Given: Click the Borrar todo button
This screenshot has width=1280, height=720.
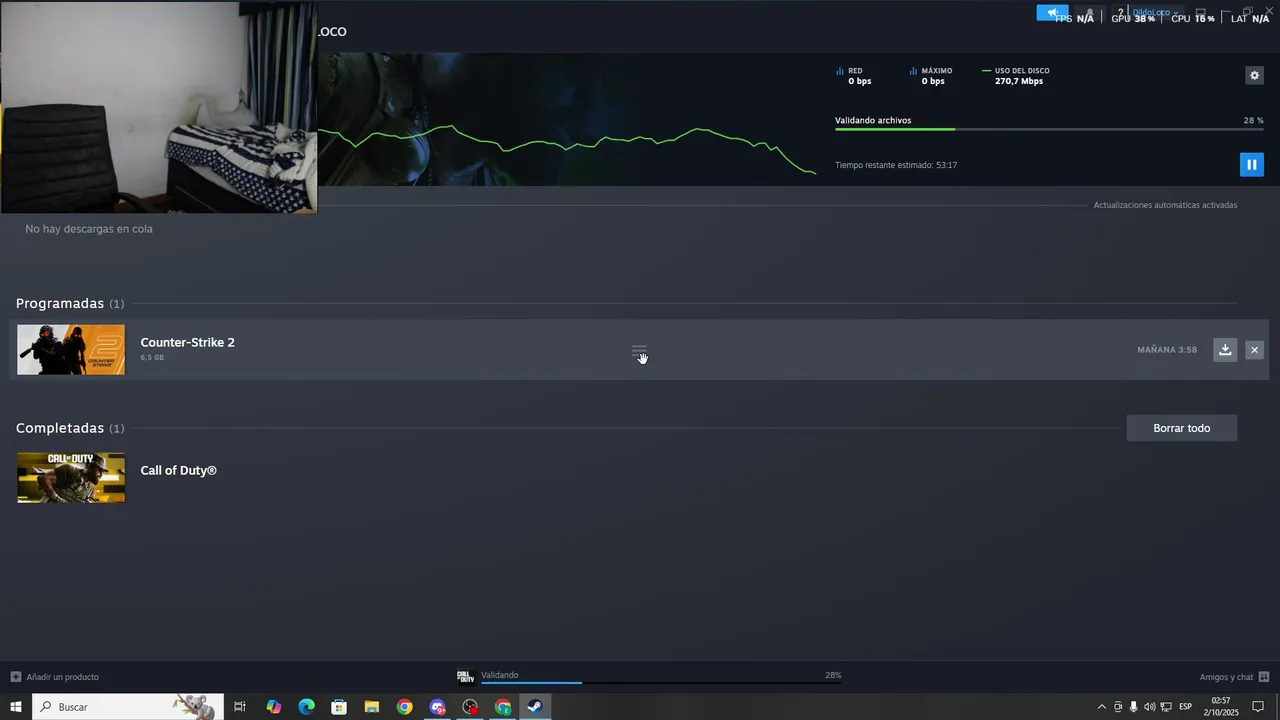Looking at the screenshot, I should coord(1181,428).
